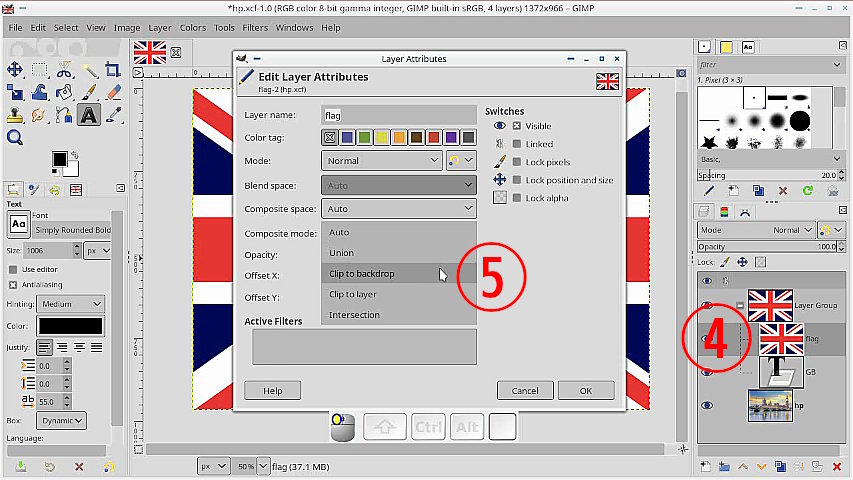The width and height of the screenshot is (853, 480).
Task: Select the Scissors Select tool
Action: click(64, 70)
